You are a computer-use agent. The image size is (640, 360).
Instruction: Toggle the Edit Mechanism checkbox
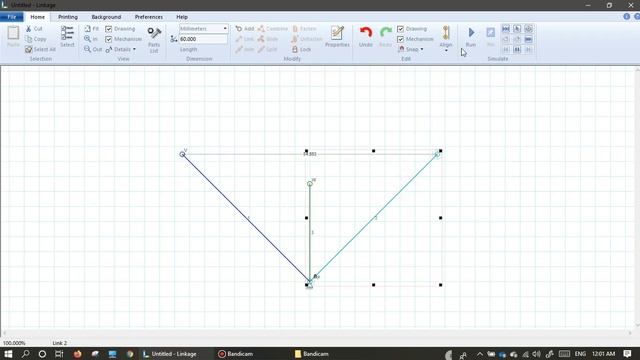[x=400, y=39]
